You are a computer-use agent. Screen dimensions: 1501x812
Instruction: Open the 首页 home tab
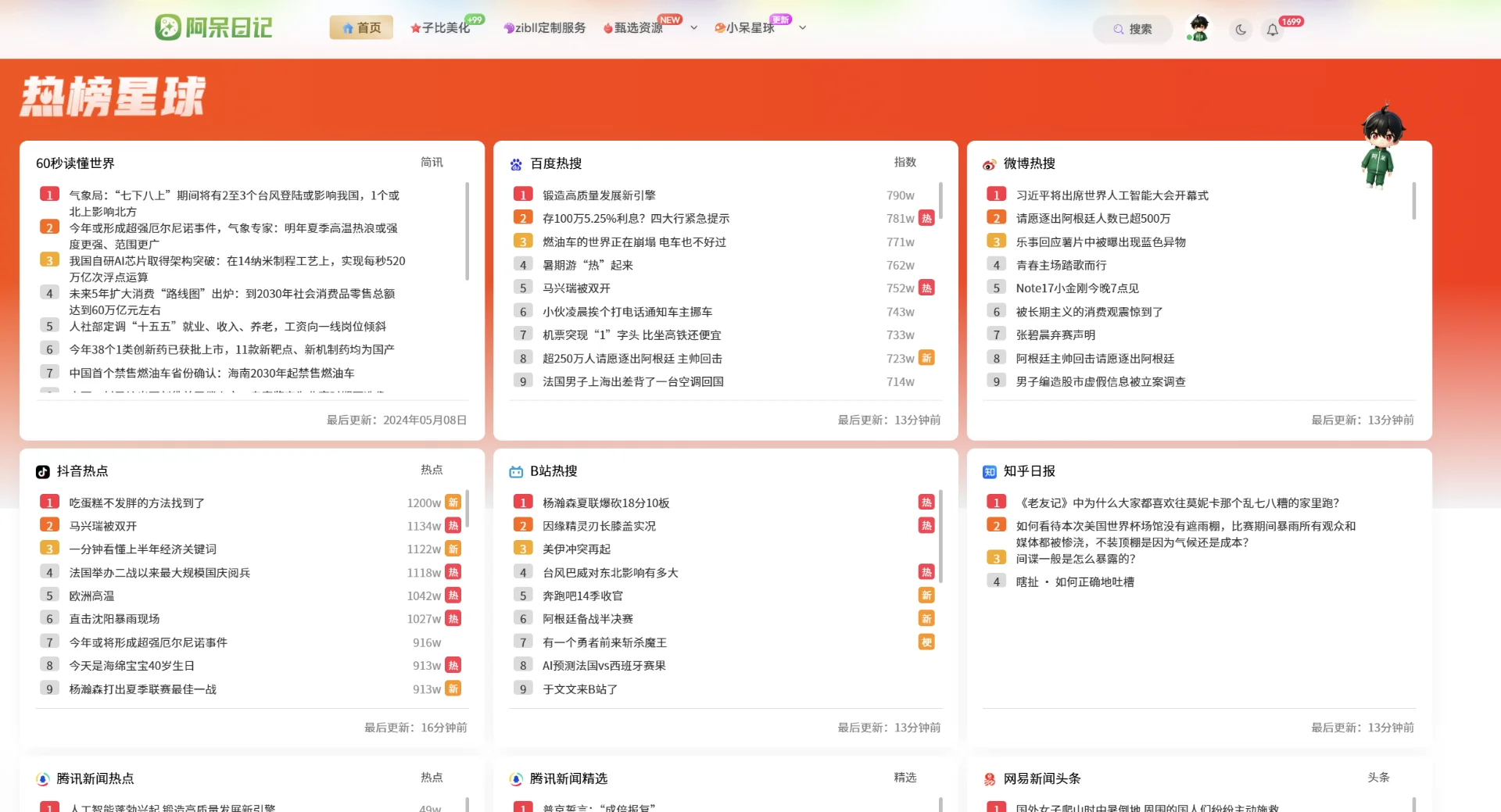tap(361, 28)
